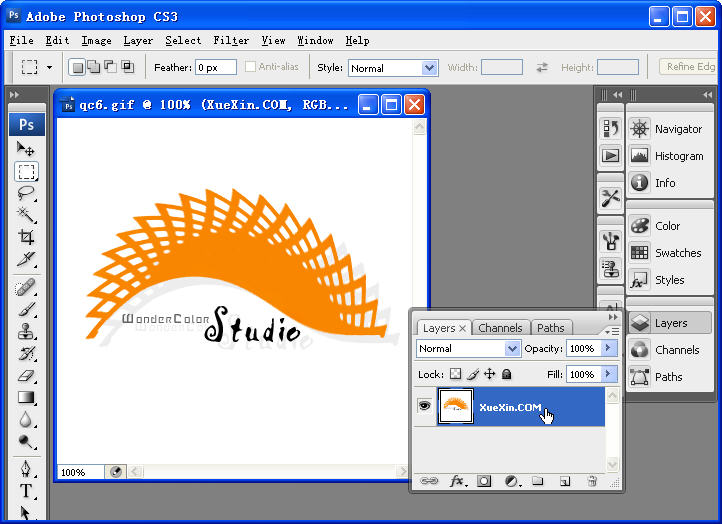Toggle Lock all
The width and height of the screenshot is (722, 524).
point(507,374)
